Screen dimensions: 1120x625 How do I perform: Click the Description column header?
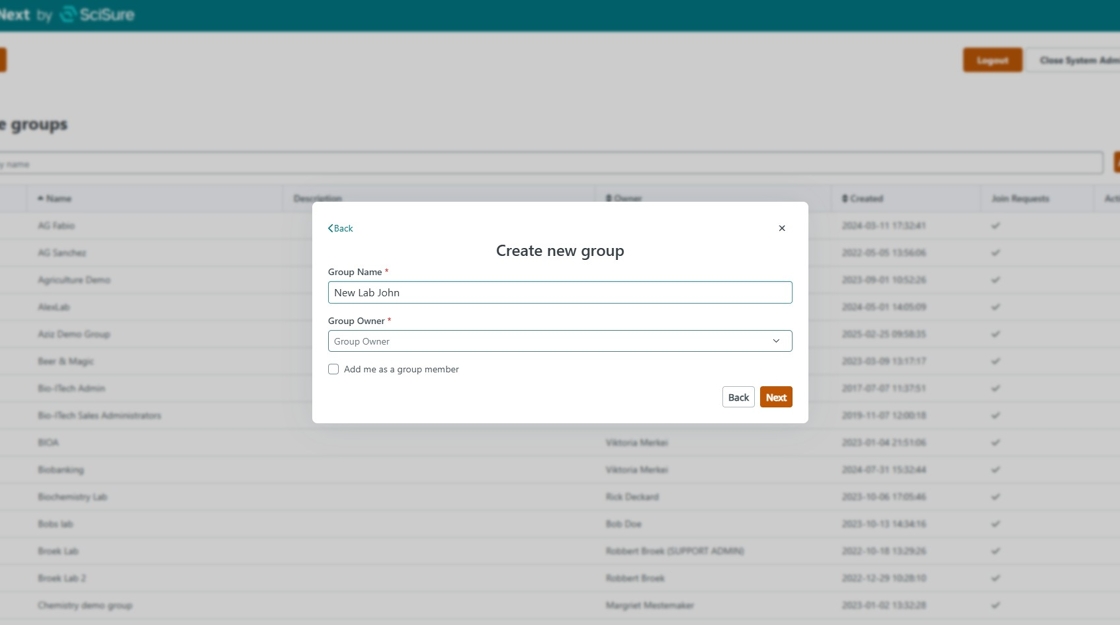point(318,199)
